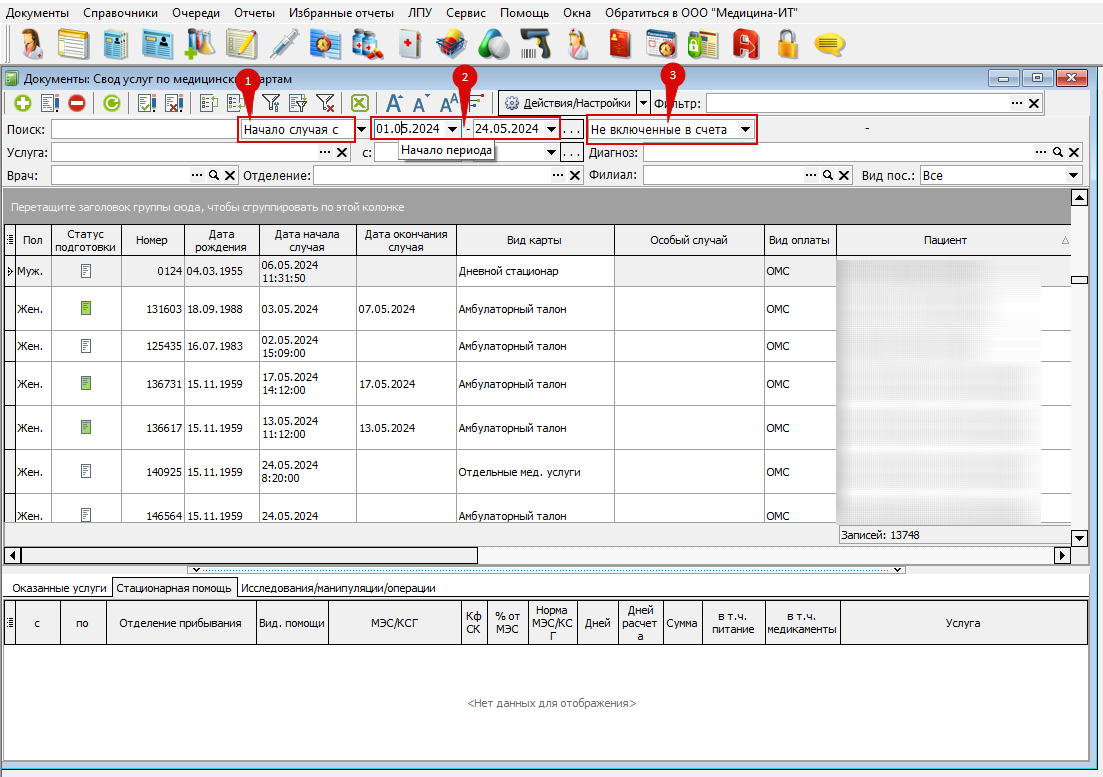
Task: Open the barcode scanner icon
Action: pyautogui.click(x=535, y=44)
